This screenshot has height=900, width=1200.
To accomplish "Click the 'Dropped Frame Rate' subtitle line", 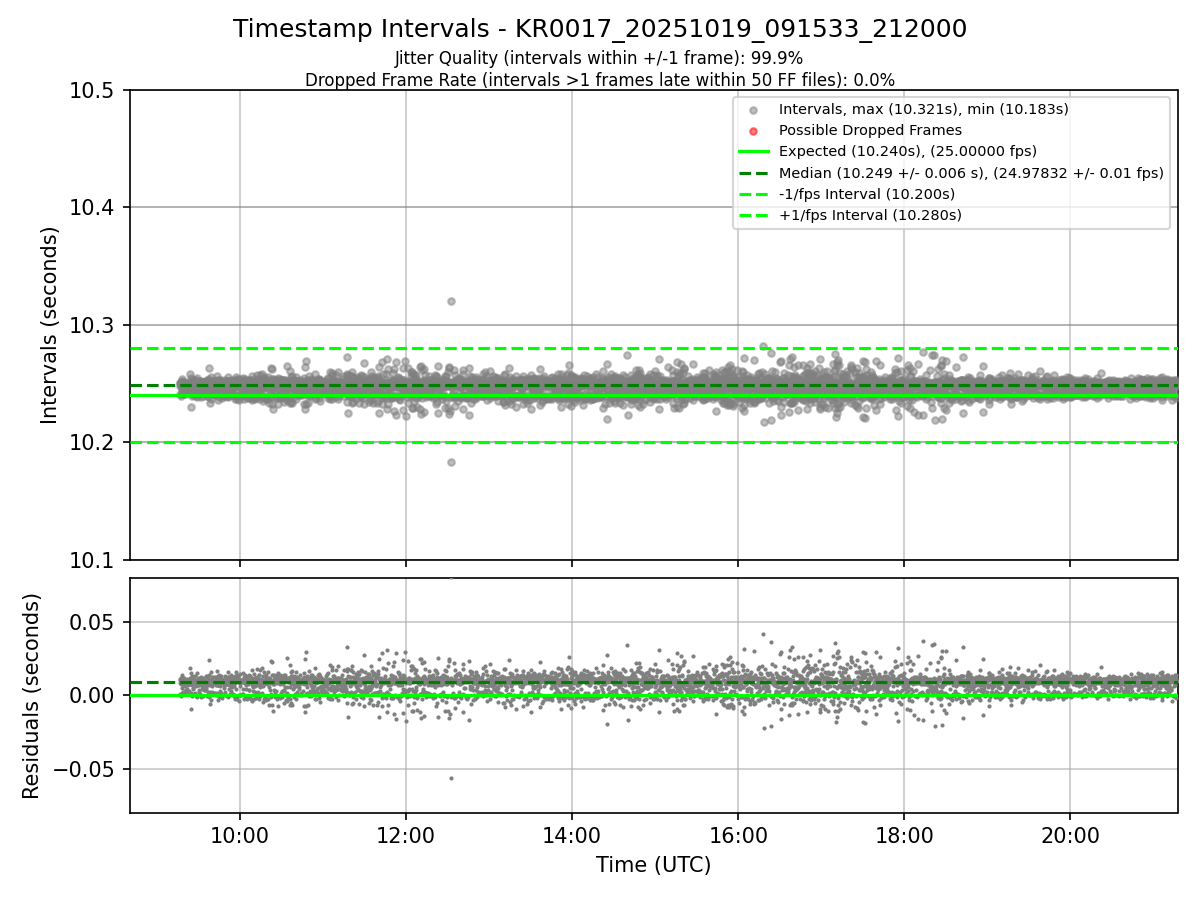I will point(600,80).
